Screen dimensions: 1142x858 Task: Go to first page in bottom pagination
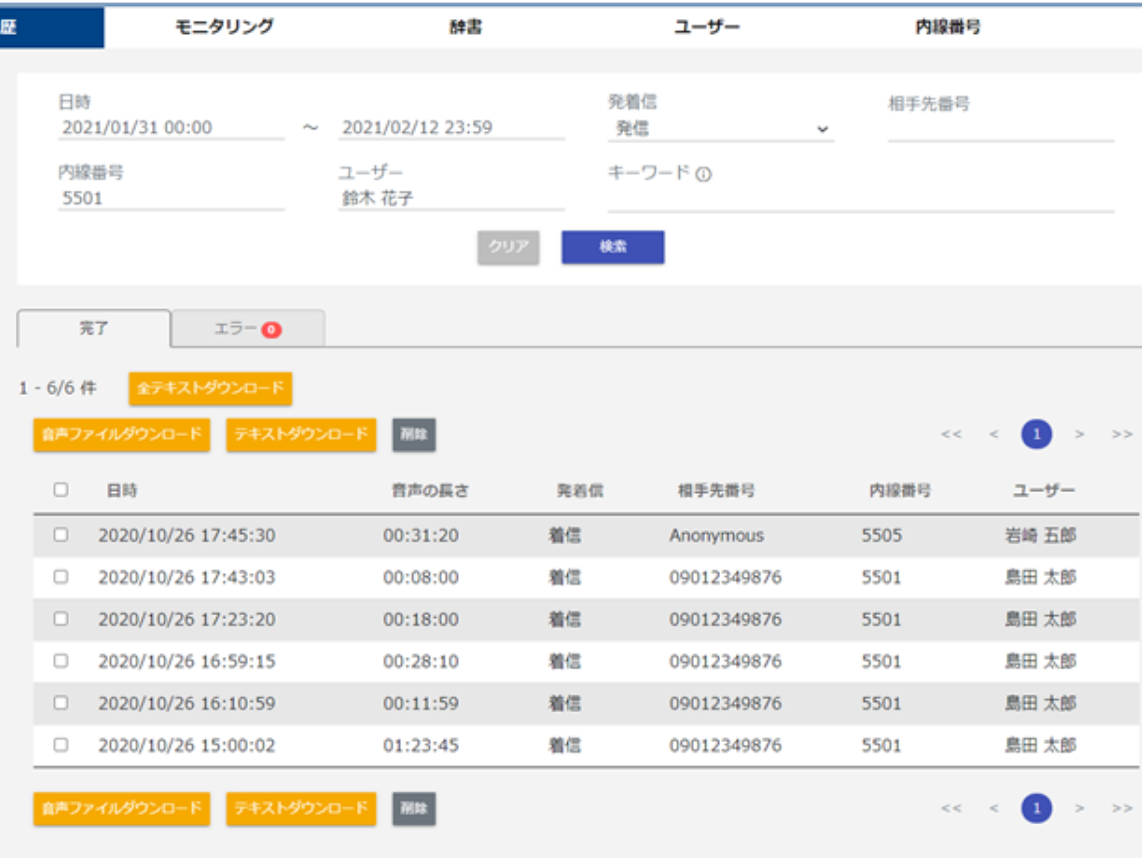pos(951,808)
